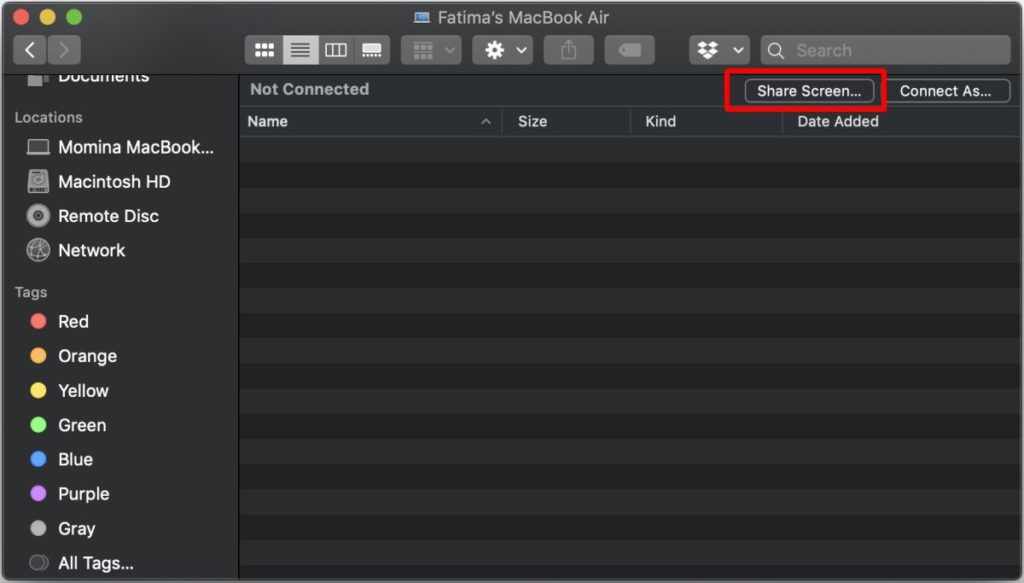Switch to column view
1024x583 pixels.
336,49
